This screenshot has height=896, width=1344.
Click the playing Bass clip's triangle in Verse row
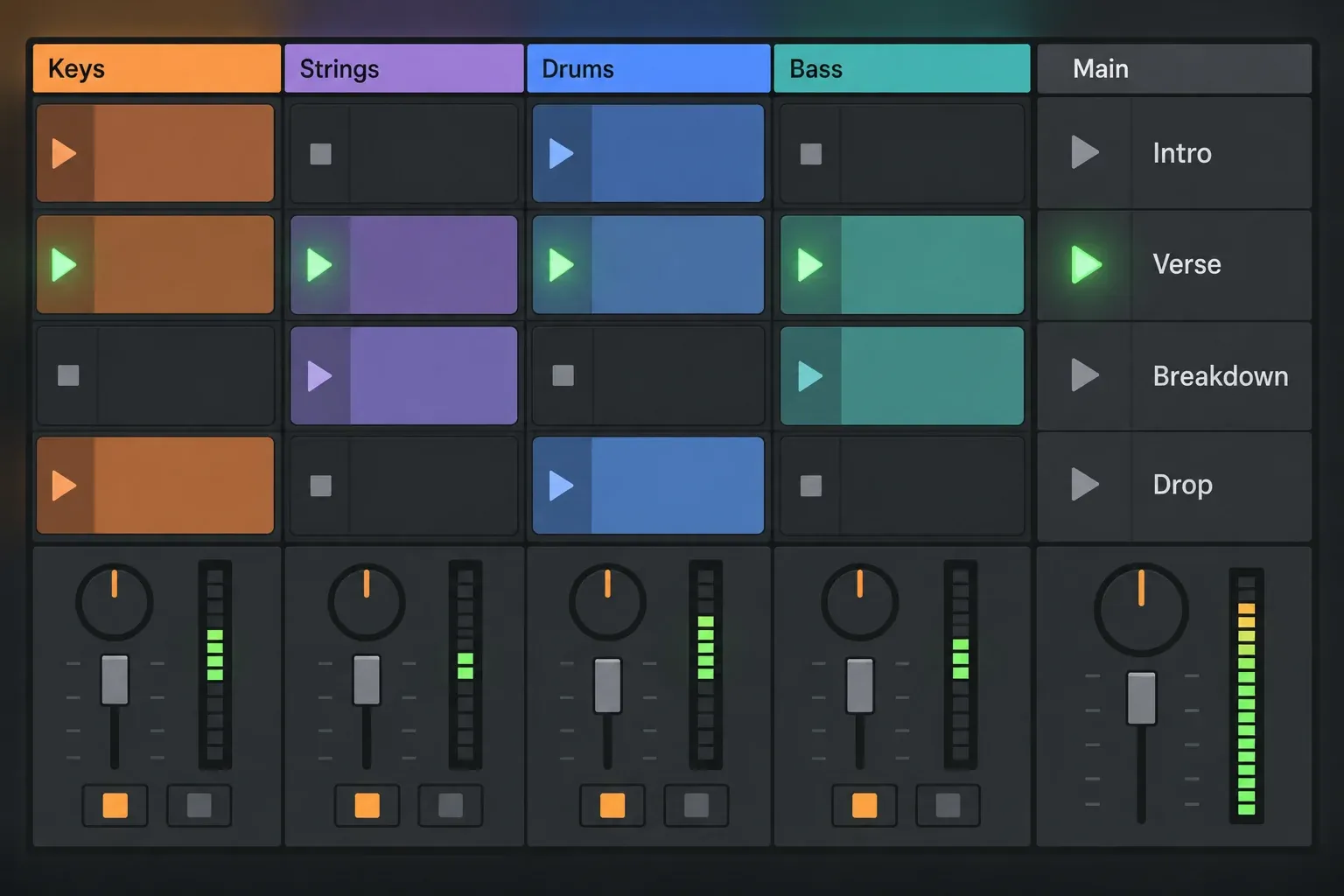(x=810, y=264)
